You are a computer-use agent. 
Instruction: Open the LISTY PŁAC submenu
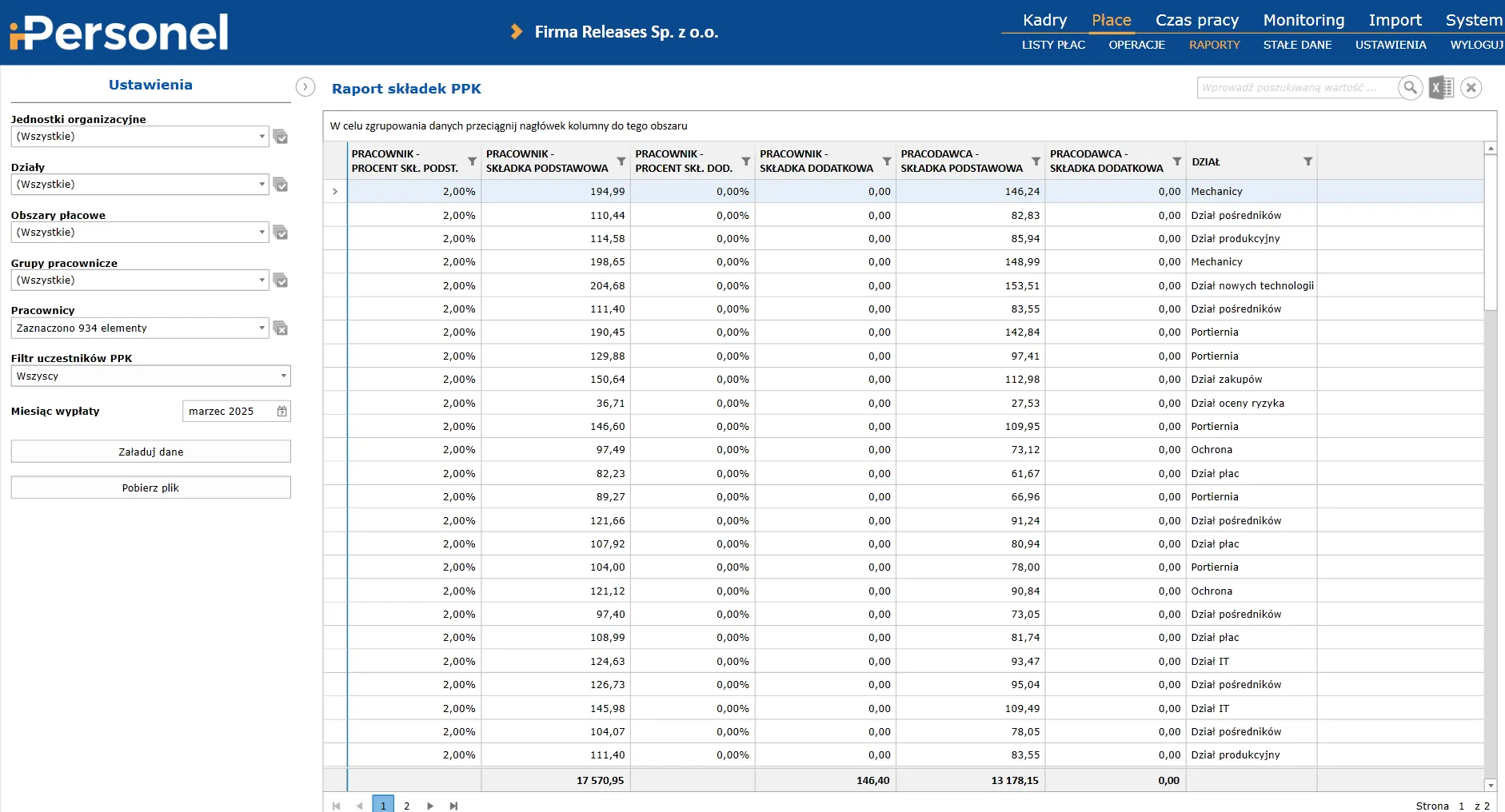tap(1053, 45)
